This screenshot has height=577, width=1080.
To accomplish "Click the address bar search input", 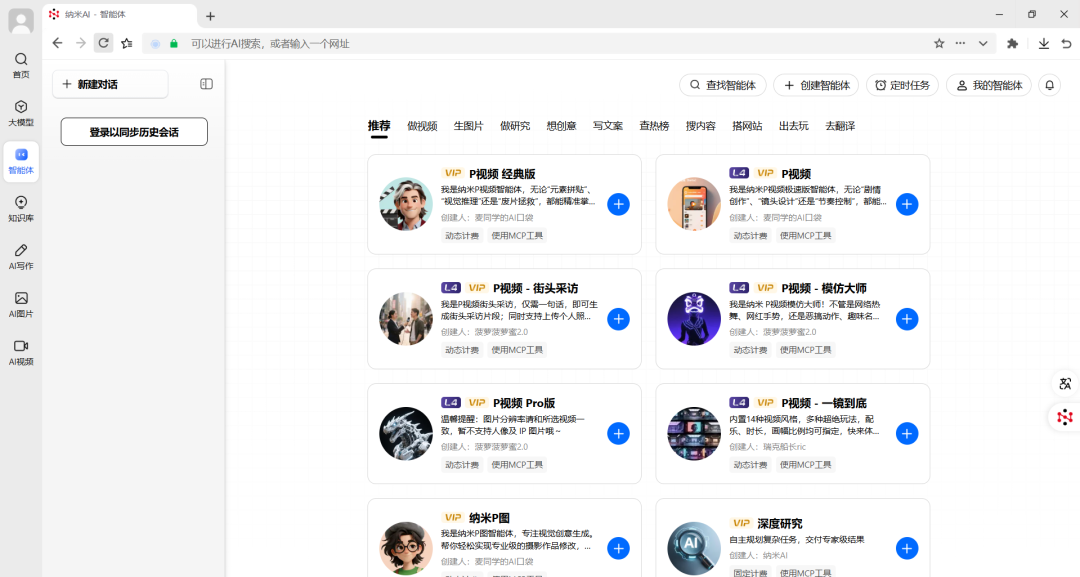I will coord(500,43).
